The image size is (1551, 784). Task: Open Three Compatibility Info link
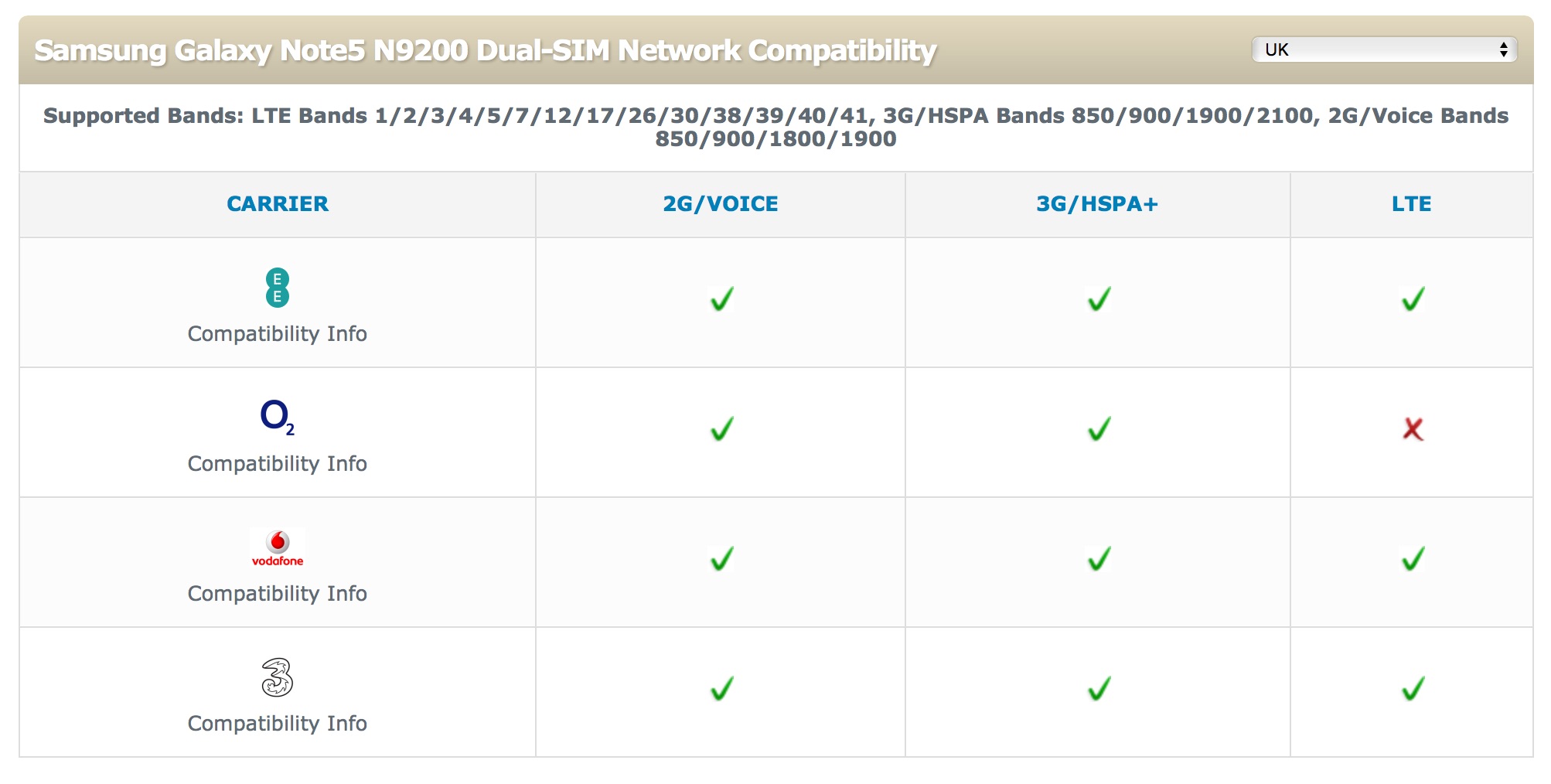click(278, 724)
